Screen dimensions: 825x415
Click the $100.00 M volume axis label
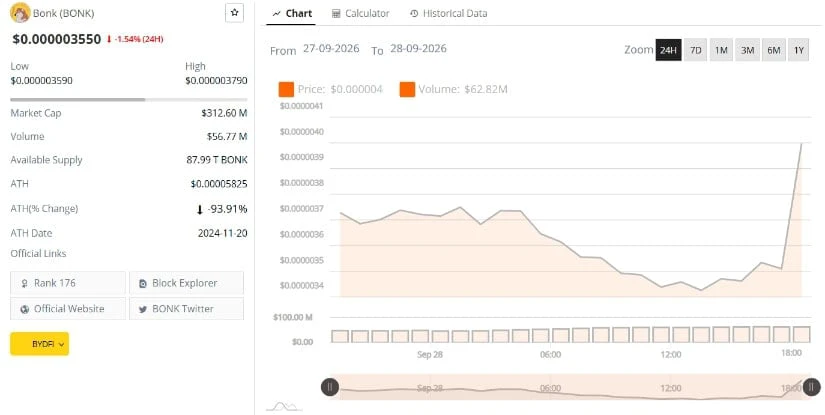[293, 317]
